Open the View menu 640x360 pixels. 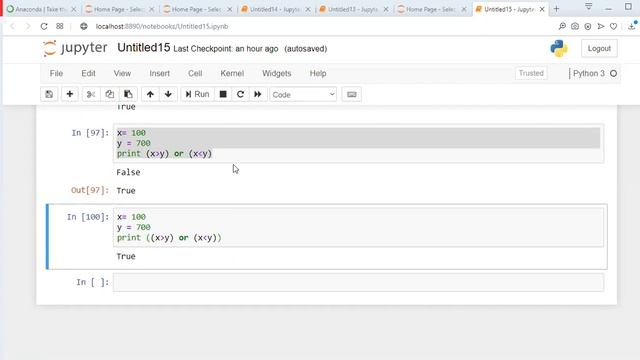pyautogui.click(x=122, y=73)
